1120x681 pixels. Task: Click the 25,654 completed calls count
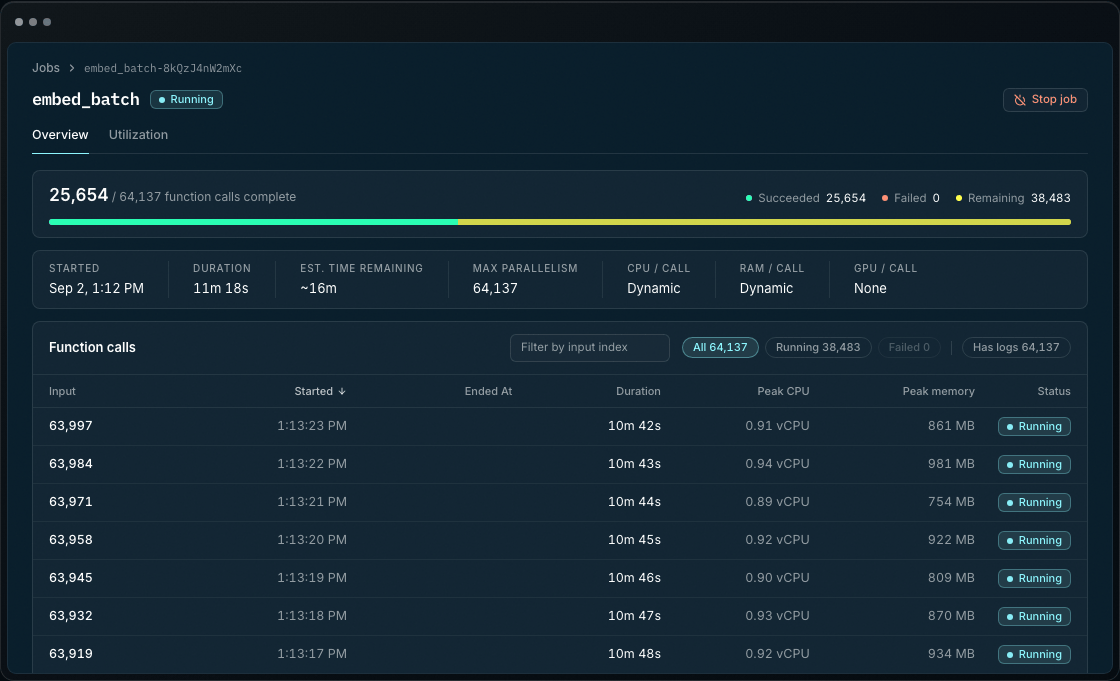pyautogui.click(x=79, y=195)
